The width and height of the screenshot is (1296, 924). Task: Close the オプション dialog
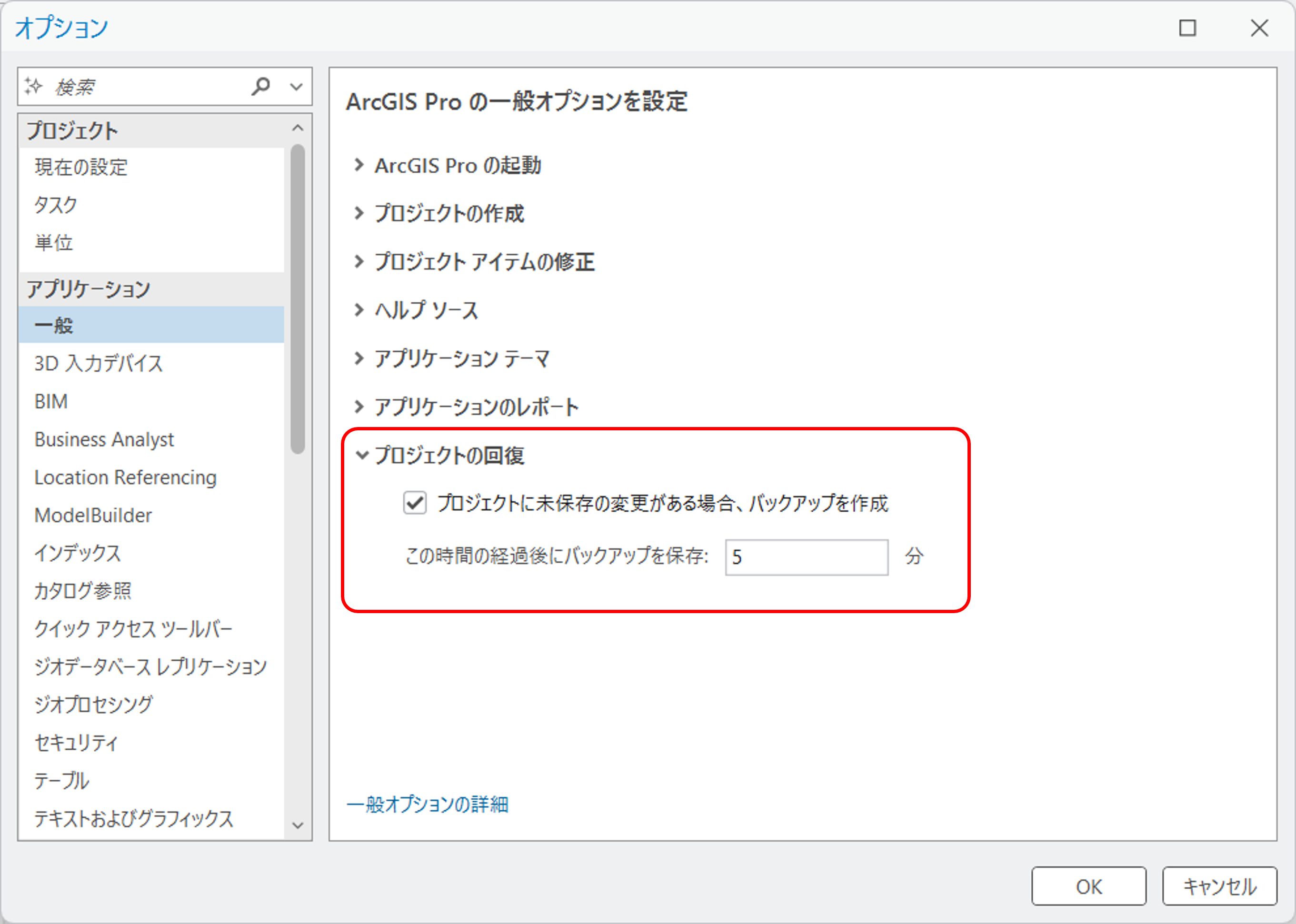coord(1259,28)
